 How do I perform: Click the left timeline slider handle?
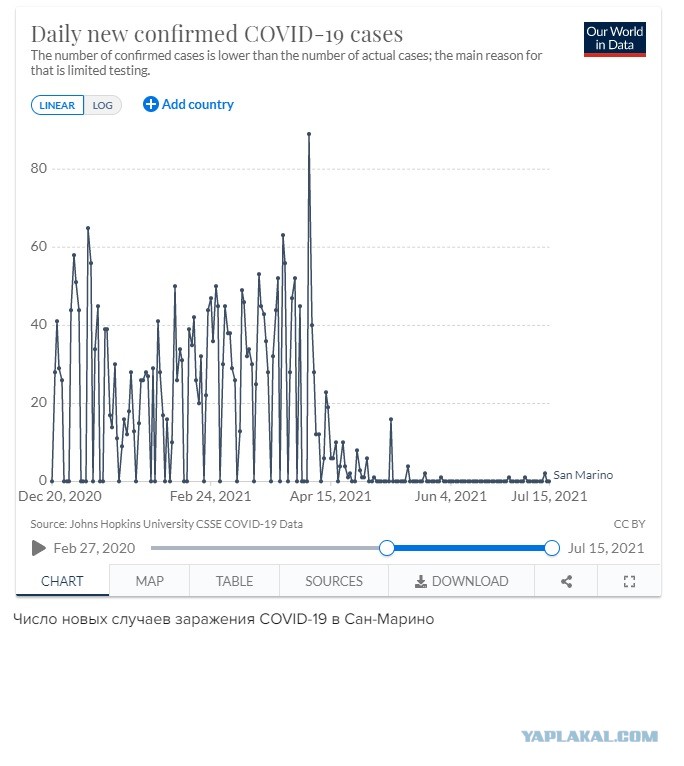386,548
